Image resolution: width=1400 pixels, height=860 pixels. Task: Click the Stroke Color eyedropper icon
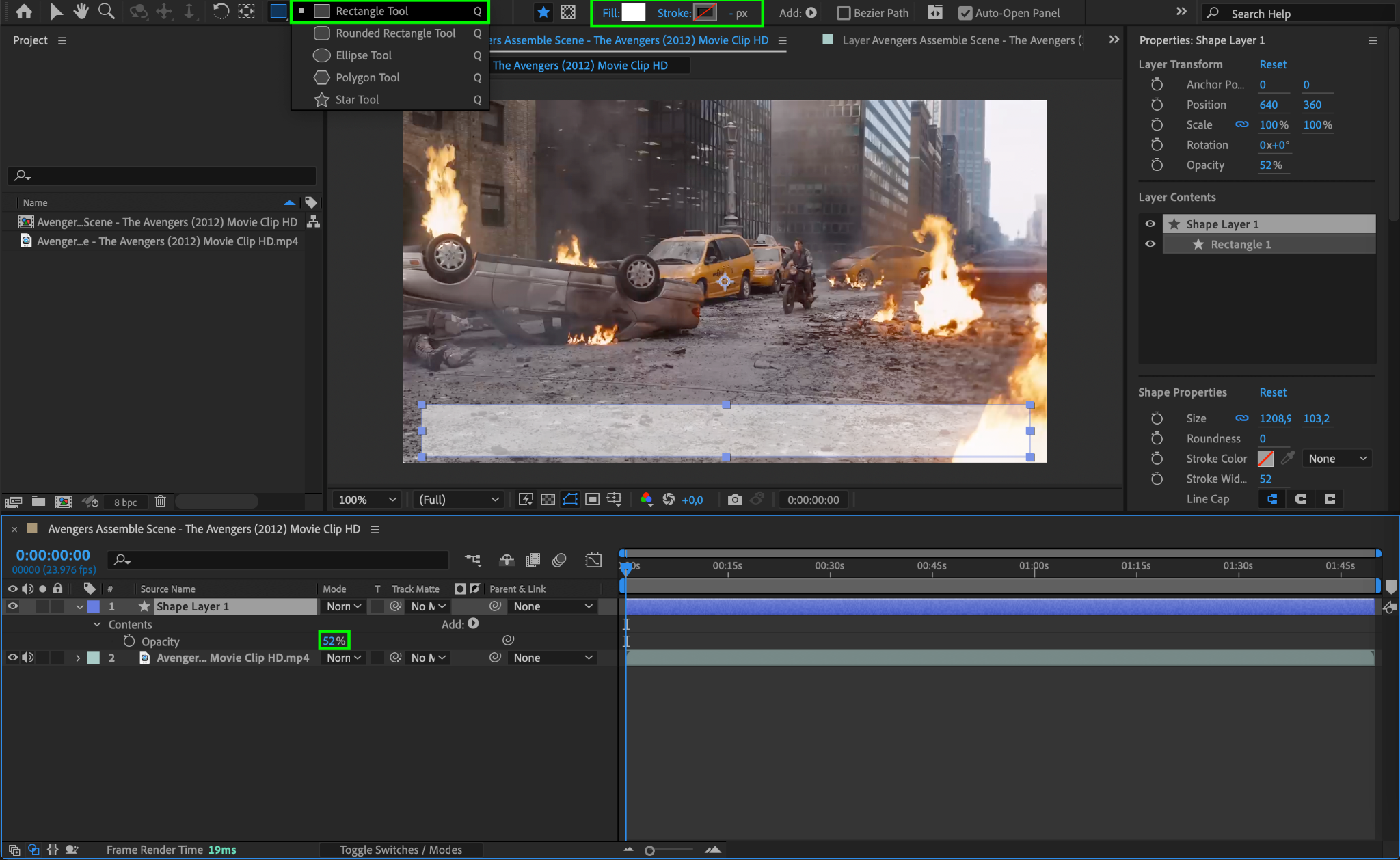coord(1288,458)
